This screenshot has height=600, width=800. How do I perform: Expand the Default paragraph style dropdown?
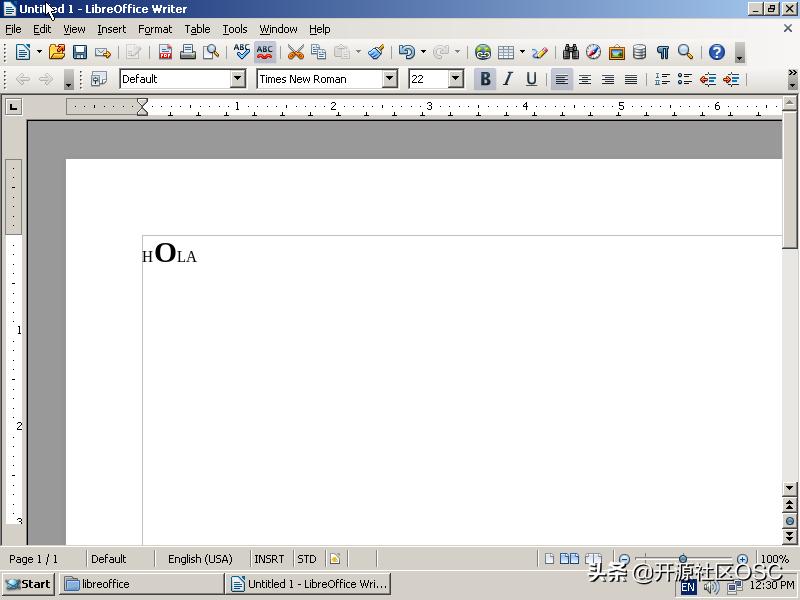coord(237,79)
